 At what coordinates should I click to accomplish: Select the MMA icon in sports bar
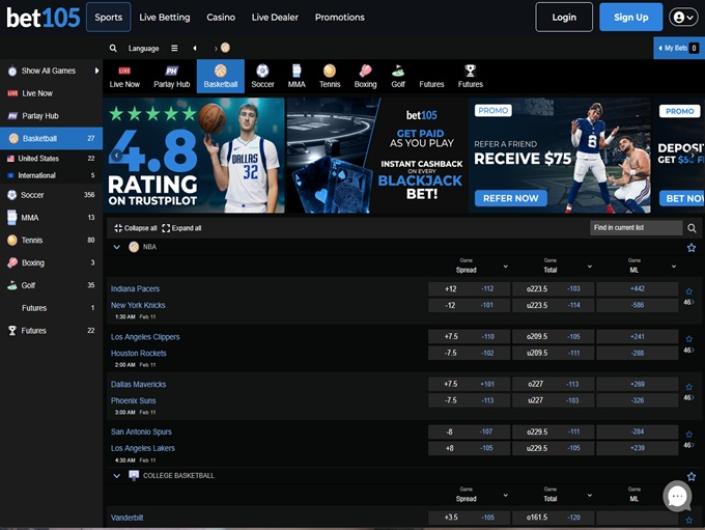(296, 72)
